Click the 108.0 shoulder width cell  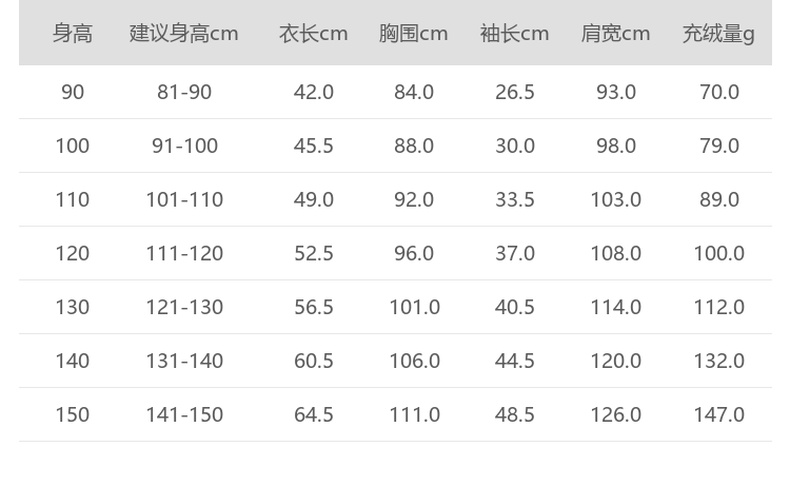point(615,254)
